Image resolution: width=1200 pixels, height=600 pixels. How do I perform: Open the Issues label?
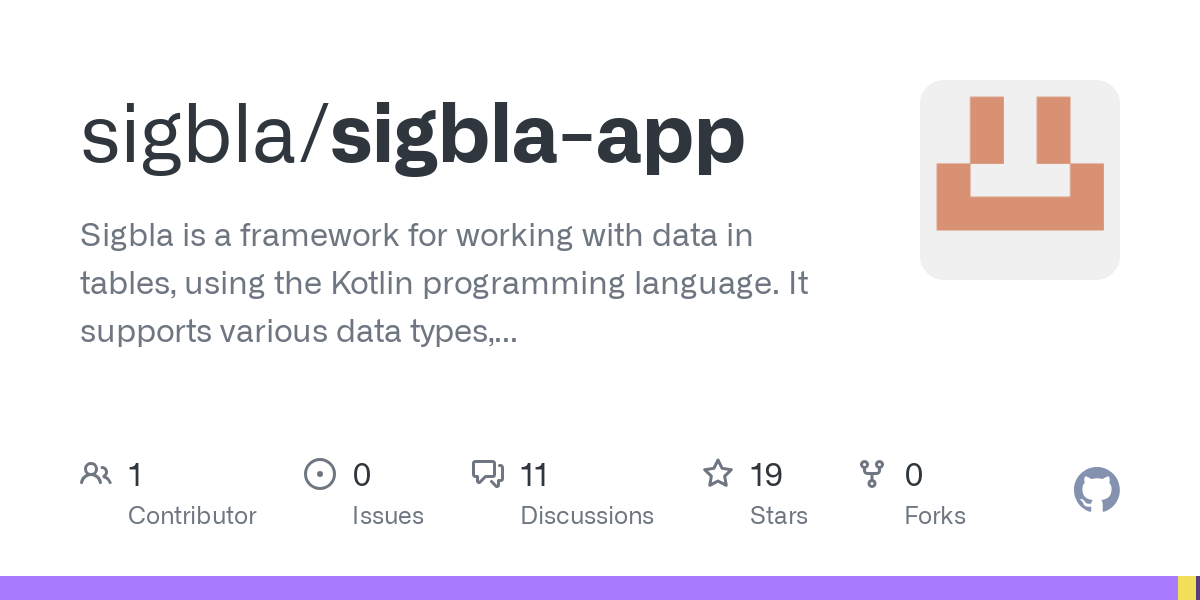387,516
